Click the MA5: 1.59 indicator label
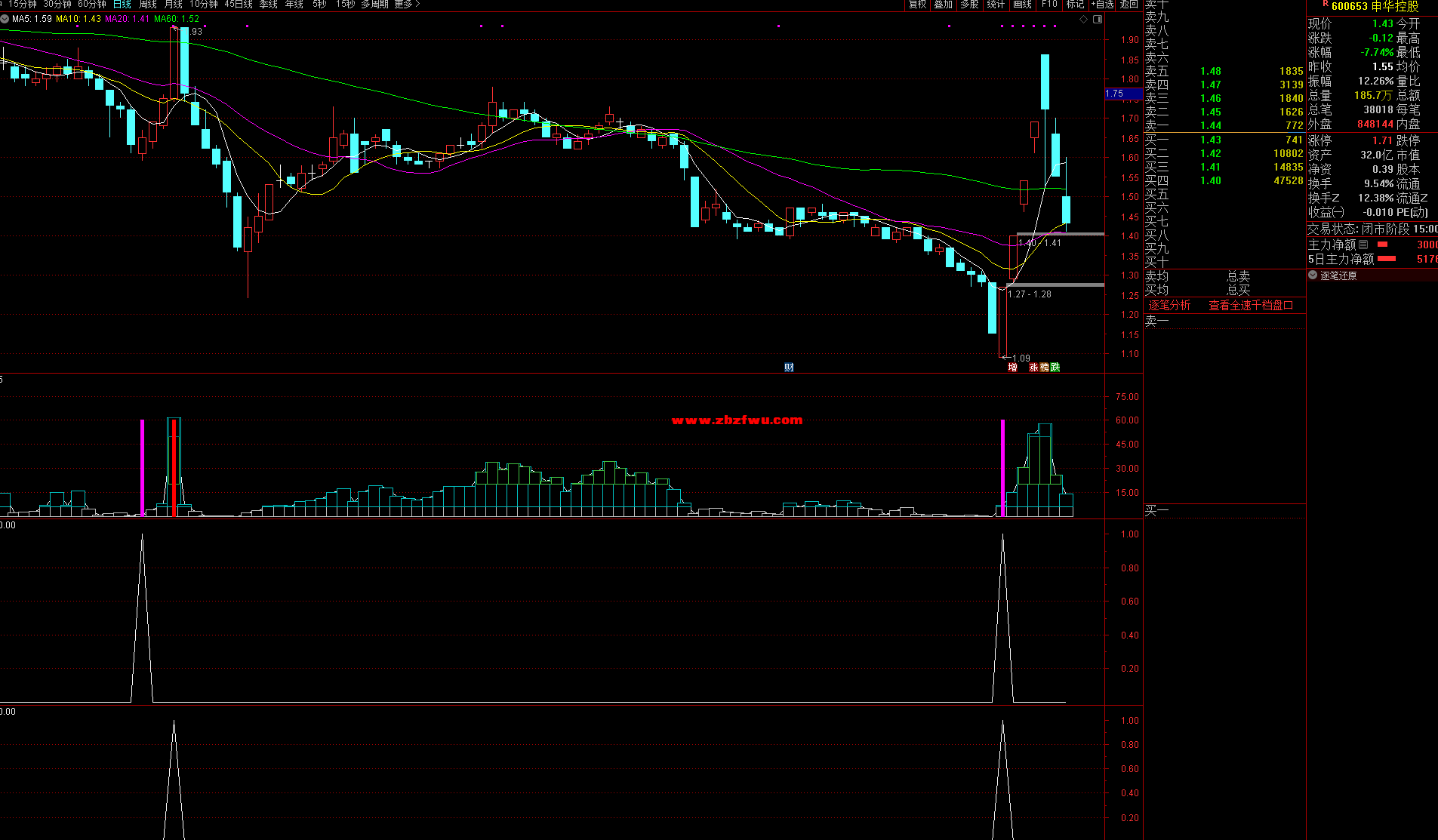Image resolution: width=1438 pixels, height=840 pixels. click(x=32, y=19)
